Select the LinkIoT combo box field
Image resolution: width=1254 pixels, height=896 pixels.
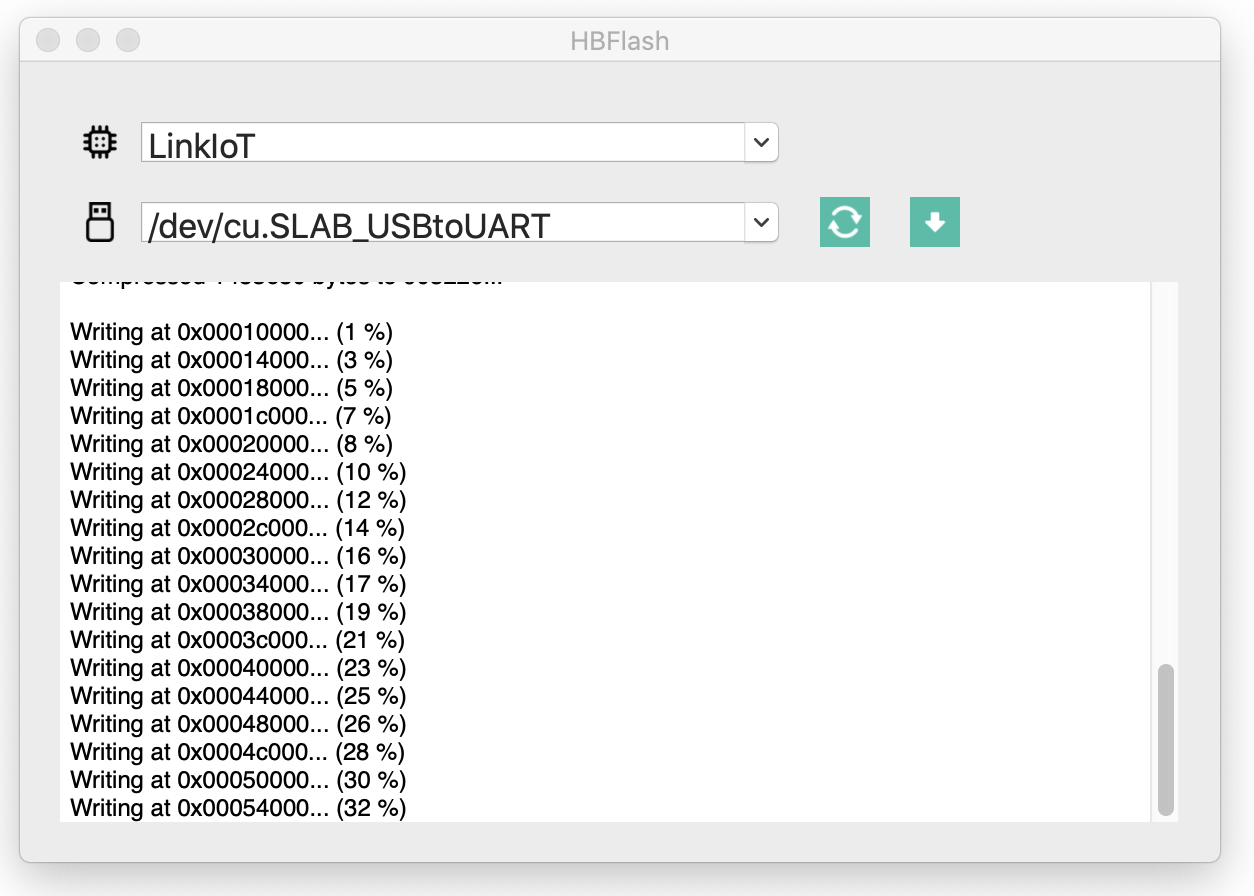[x=460, y=143]
